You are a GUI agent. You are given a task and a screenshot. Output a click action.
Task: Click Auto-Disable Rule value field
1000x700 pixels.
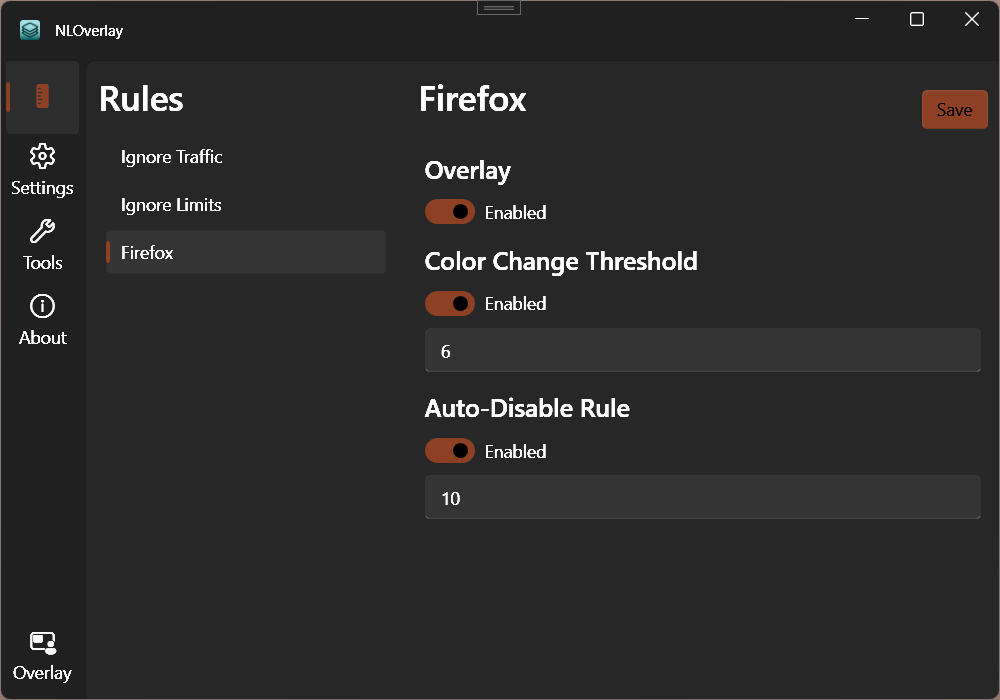tap(702, 497)
